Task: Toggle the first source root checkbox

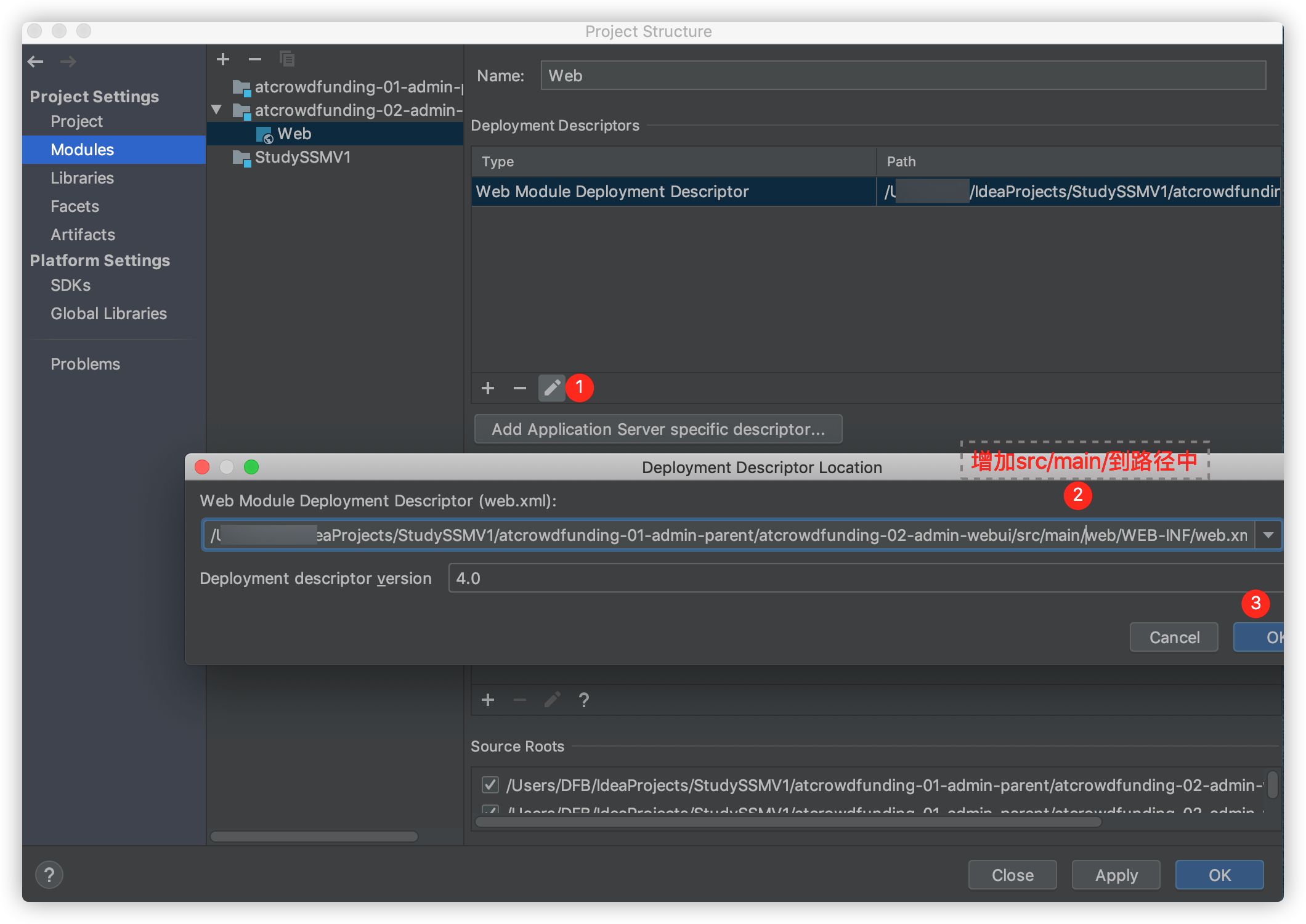Action: coord(490,785)
